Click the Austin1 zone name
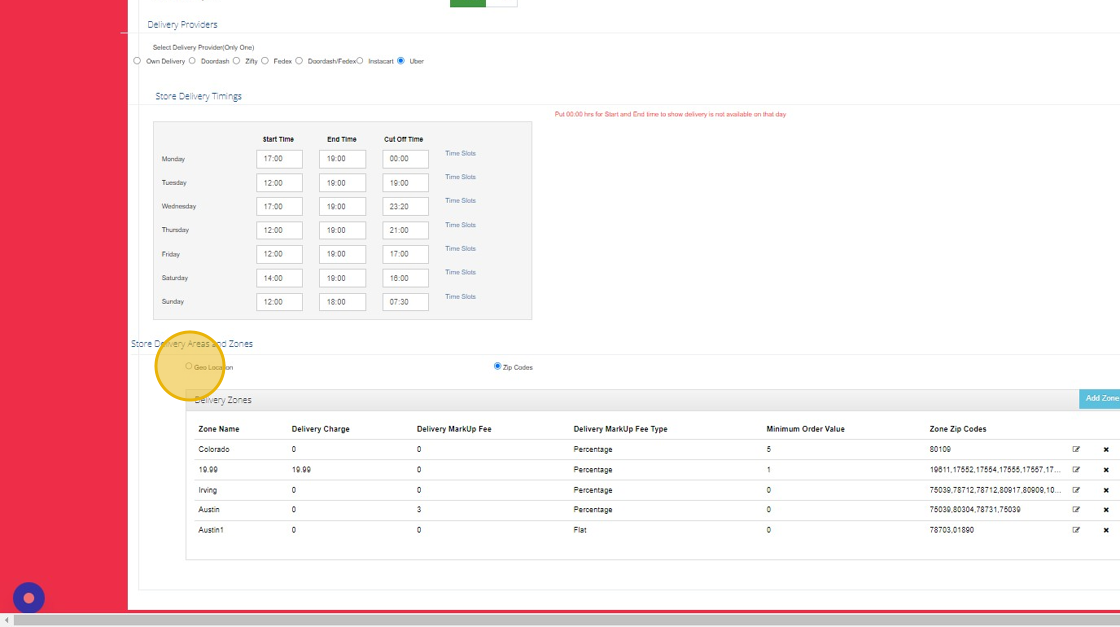1120x627 pixels. [x=211, y=530]
